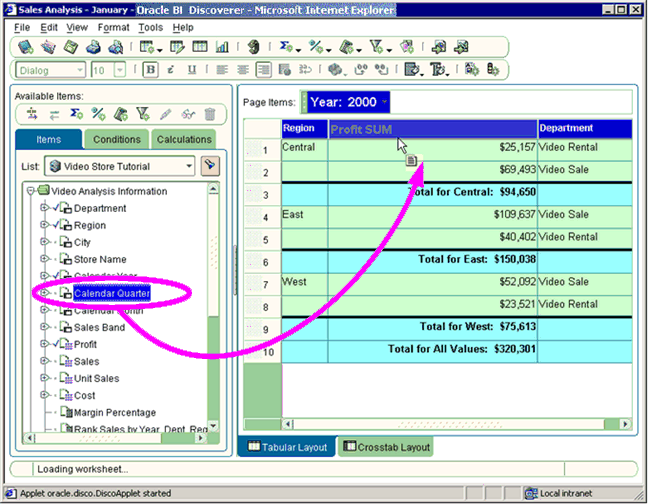Select the Profit SUM column header
Image resolution: width=648 pixels, height=504 pixels.
coord(433,129)
